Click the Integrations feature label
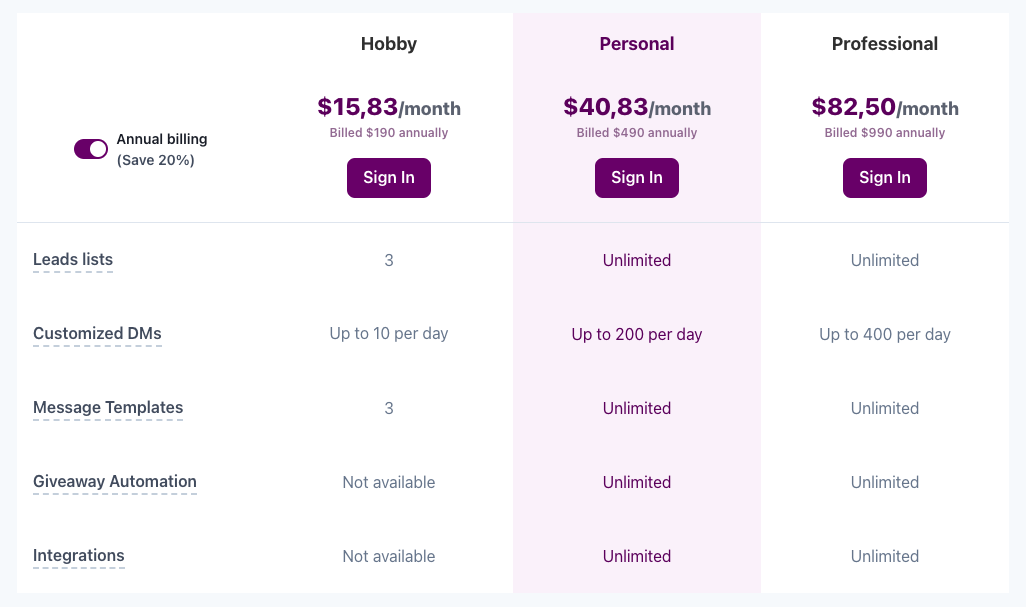Viewport: 1026px width, 607px height. [x=79, y=556]
